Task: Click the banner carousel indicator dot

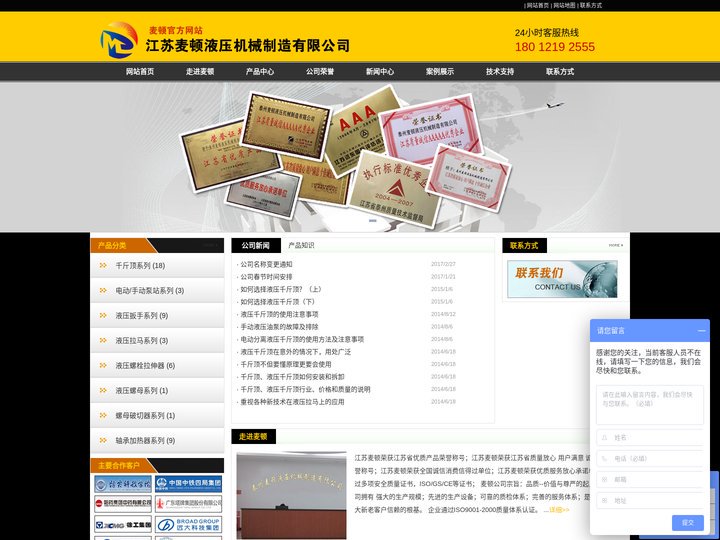Action: [372, 221]
